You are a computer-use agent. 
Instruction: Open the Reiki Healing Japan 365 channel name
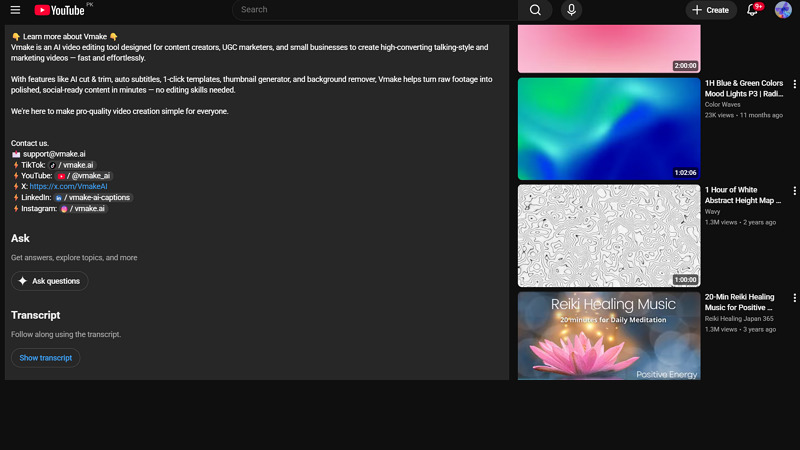[739, 319]
